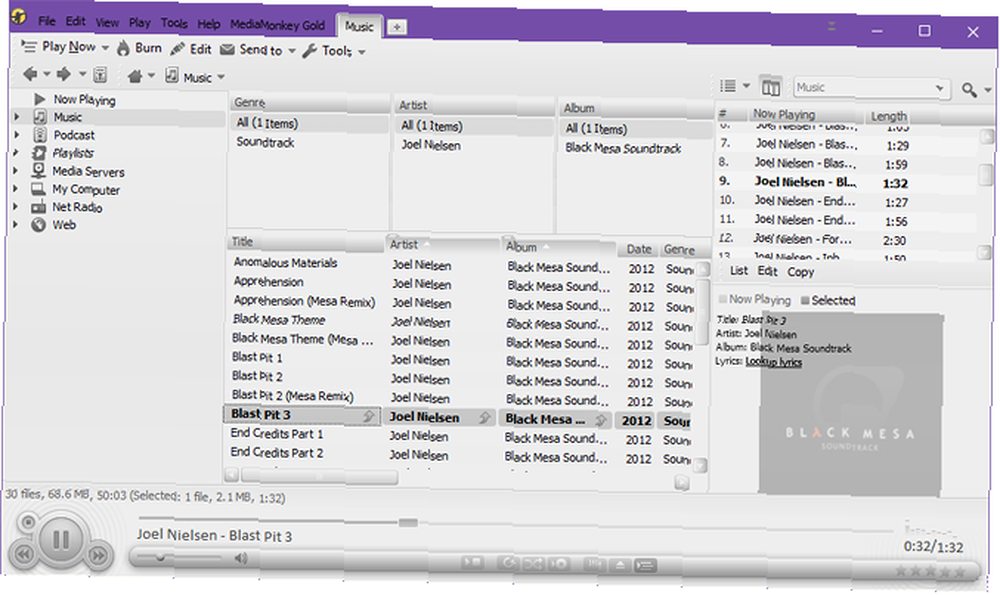Skip to the next track
The height and width of the screenshot is (595, 1000).
pyautogui.click(x=98, y=555)
